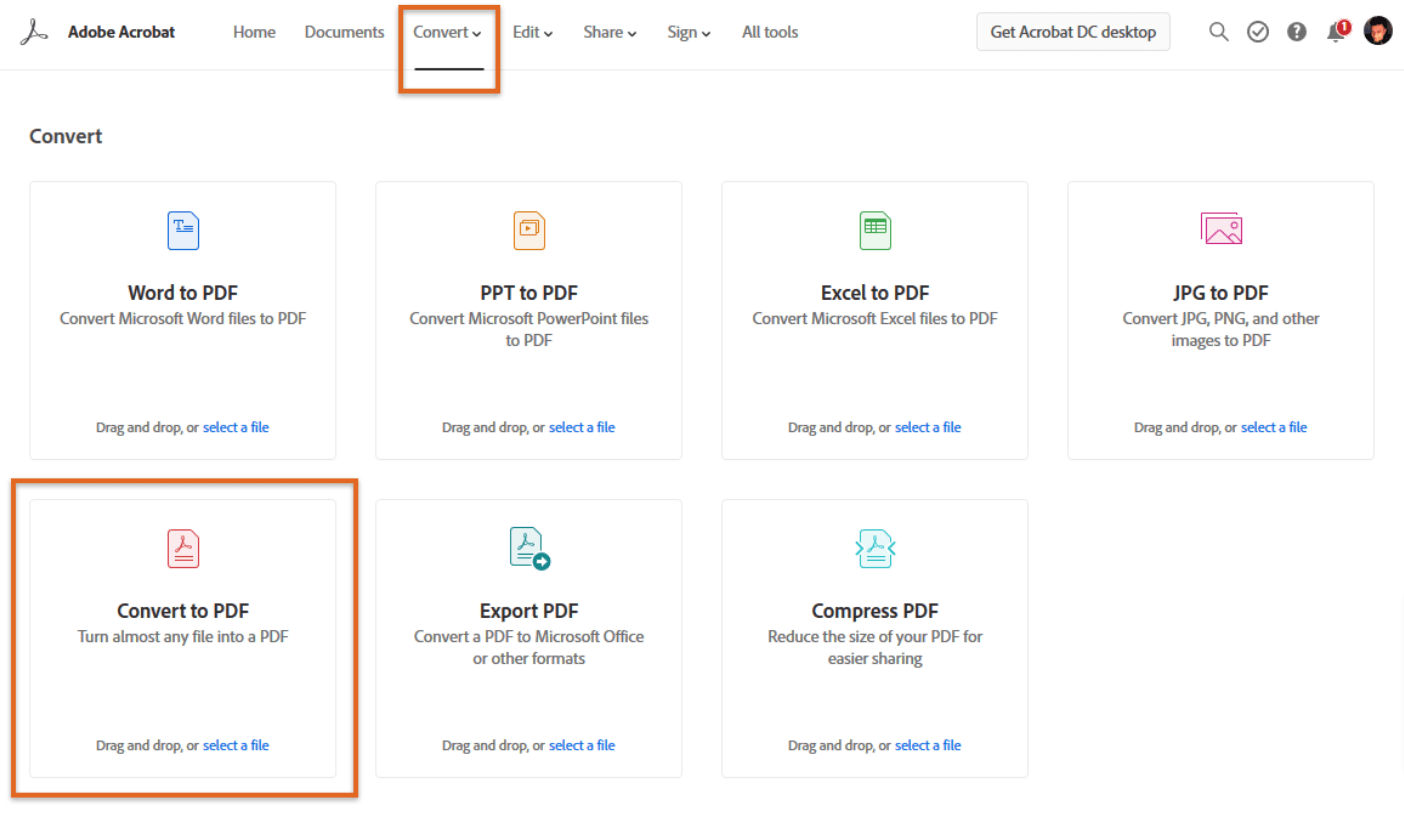Click the Word to PDF document icon
Viewport: 1404px width, 826px height.
183,231
